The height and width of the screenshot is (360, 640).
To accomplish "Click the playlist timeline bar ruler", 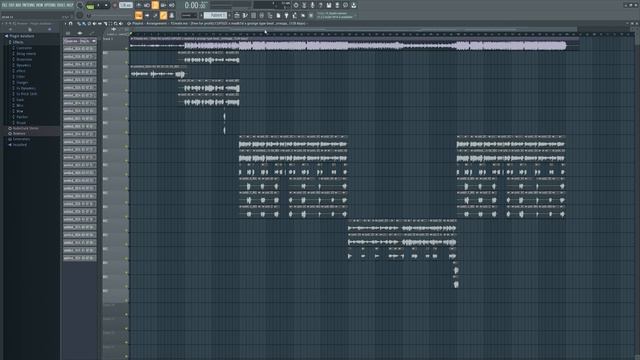I will (x=382, y=34).
